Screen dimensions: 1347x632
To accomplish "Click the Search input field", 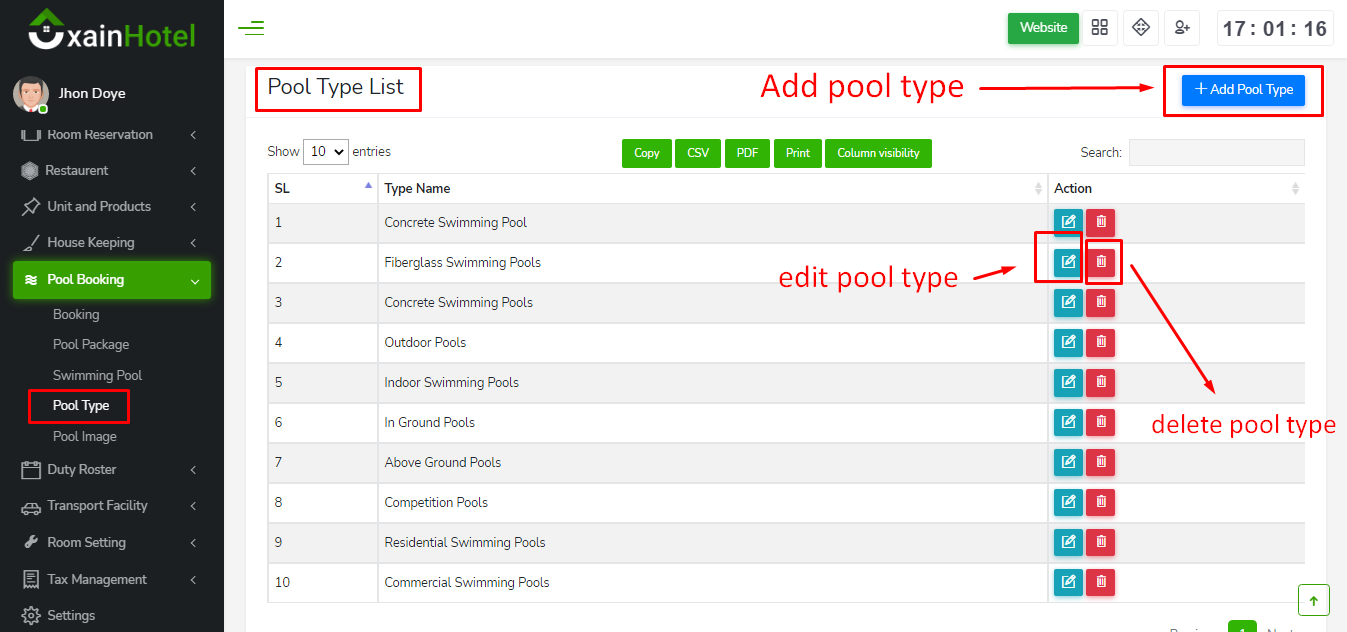I will pyautogui.click(x=1216, y=153).
